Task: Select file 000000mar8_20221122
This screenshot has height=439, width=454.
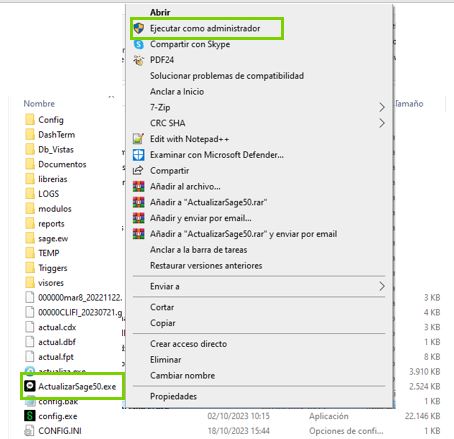Action: coord(80,297)
